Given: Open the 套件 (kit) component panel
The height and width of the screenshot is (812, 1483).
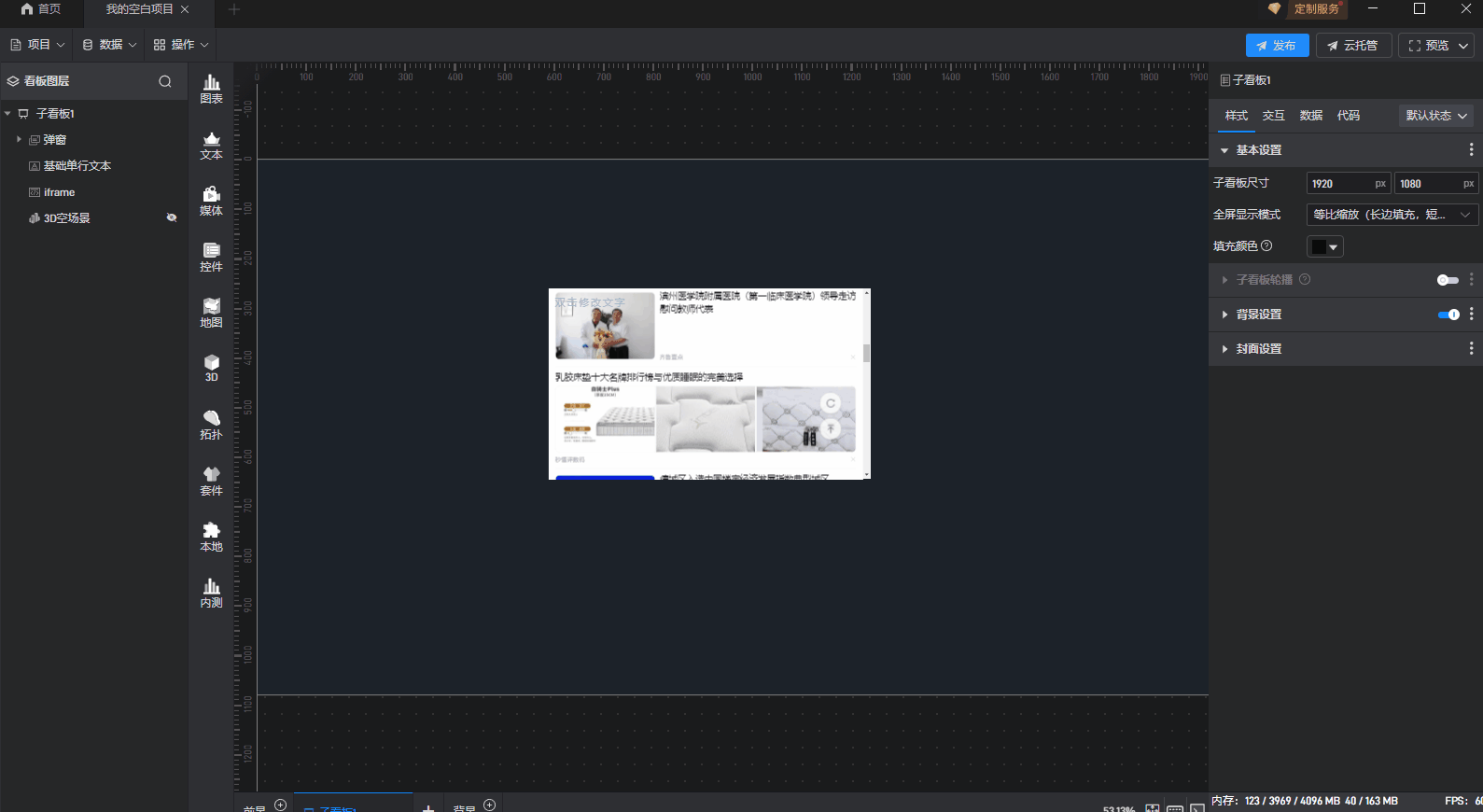Looking at the screenshot, I should [x=212, y=482].
